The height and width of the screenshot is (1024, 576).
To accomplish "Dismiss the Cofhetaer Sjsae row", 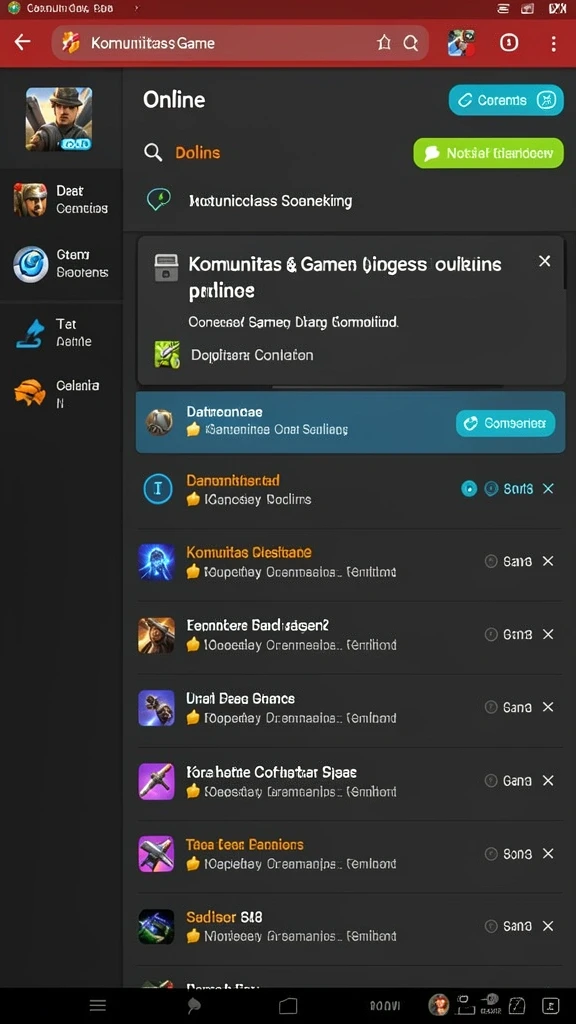I will pos(548,780).
